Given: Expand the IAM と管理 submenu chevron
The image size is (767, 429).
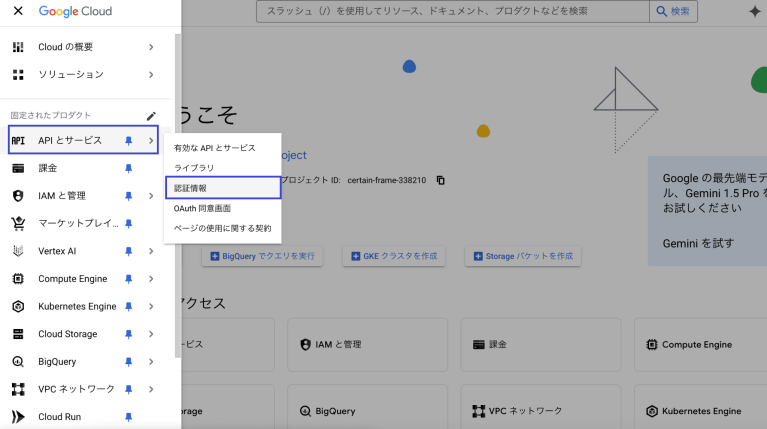Looking at the screenshot, I should point(151,196).
